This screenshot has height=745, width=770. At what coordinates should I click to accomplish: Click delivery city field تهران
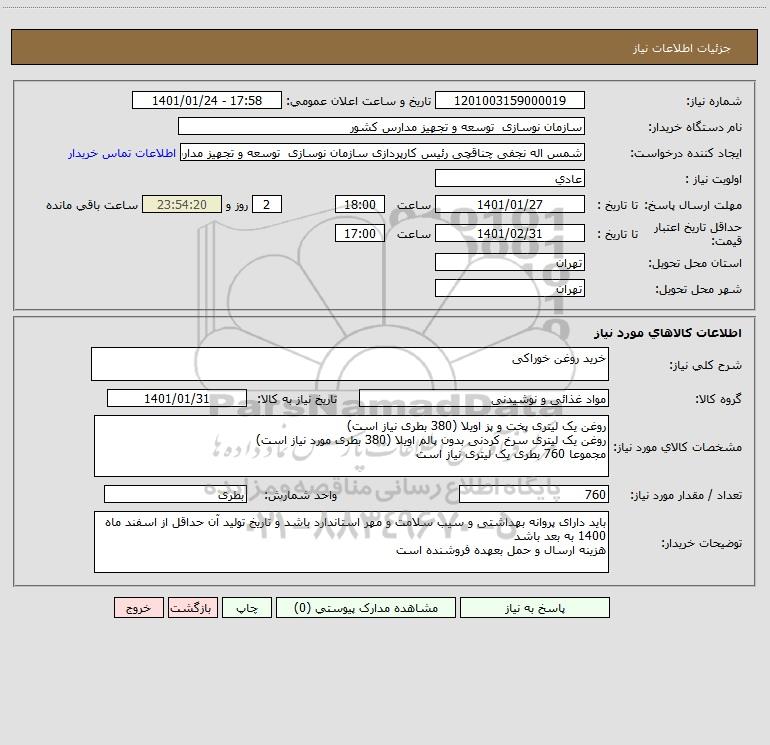click(510, 288)
